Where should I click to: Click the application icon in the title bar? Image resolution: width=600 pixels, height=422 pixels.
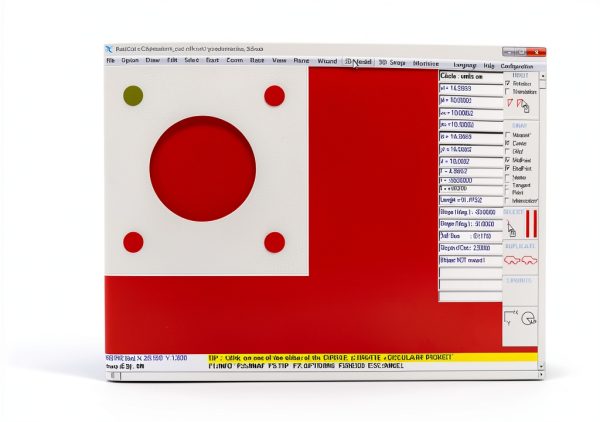click(x=109, y=49)
